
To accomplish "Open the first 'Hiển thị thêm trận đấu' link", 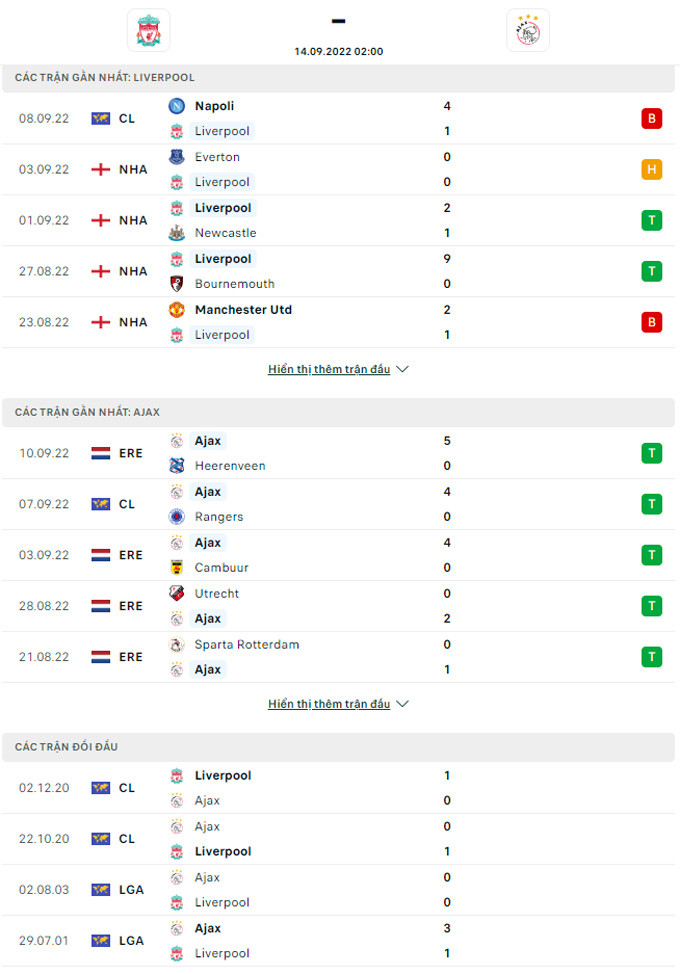I will [x=329, y=369].
